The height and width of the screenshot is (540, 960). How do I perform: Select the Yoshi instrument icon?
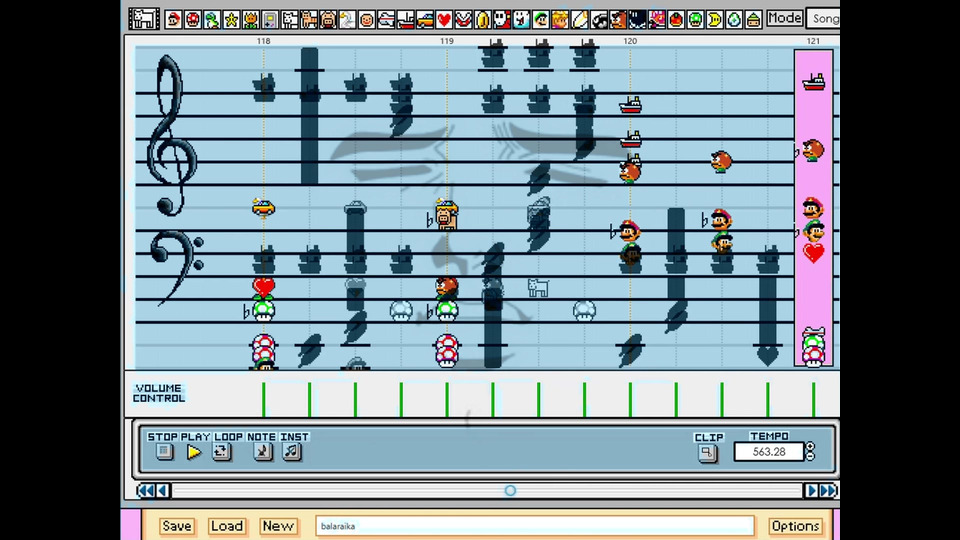pyautogui.click(x=212, y=20)
